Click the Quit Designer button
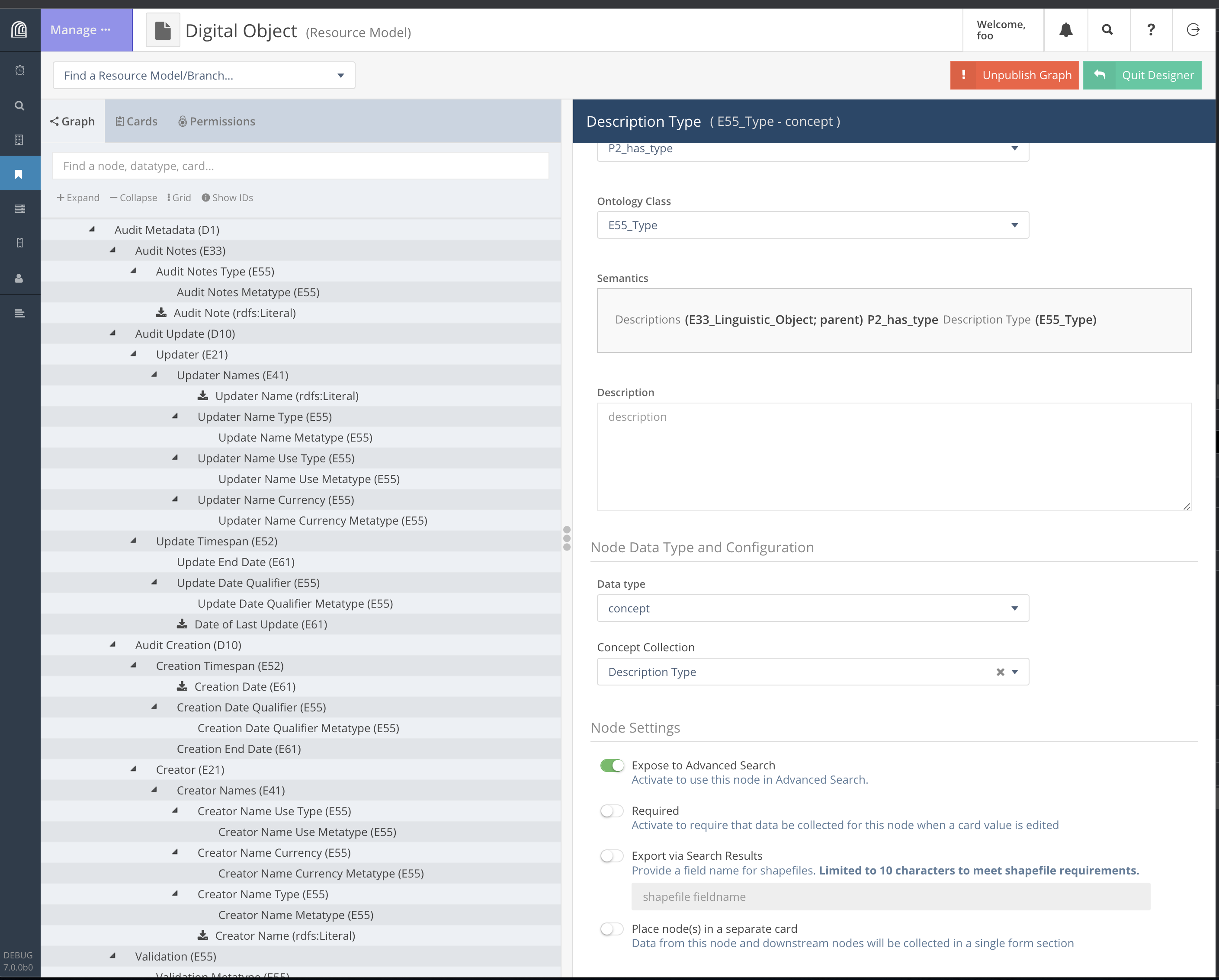 1142,75
